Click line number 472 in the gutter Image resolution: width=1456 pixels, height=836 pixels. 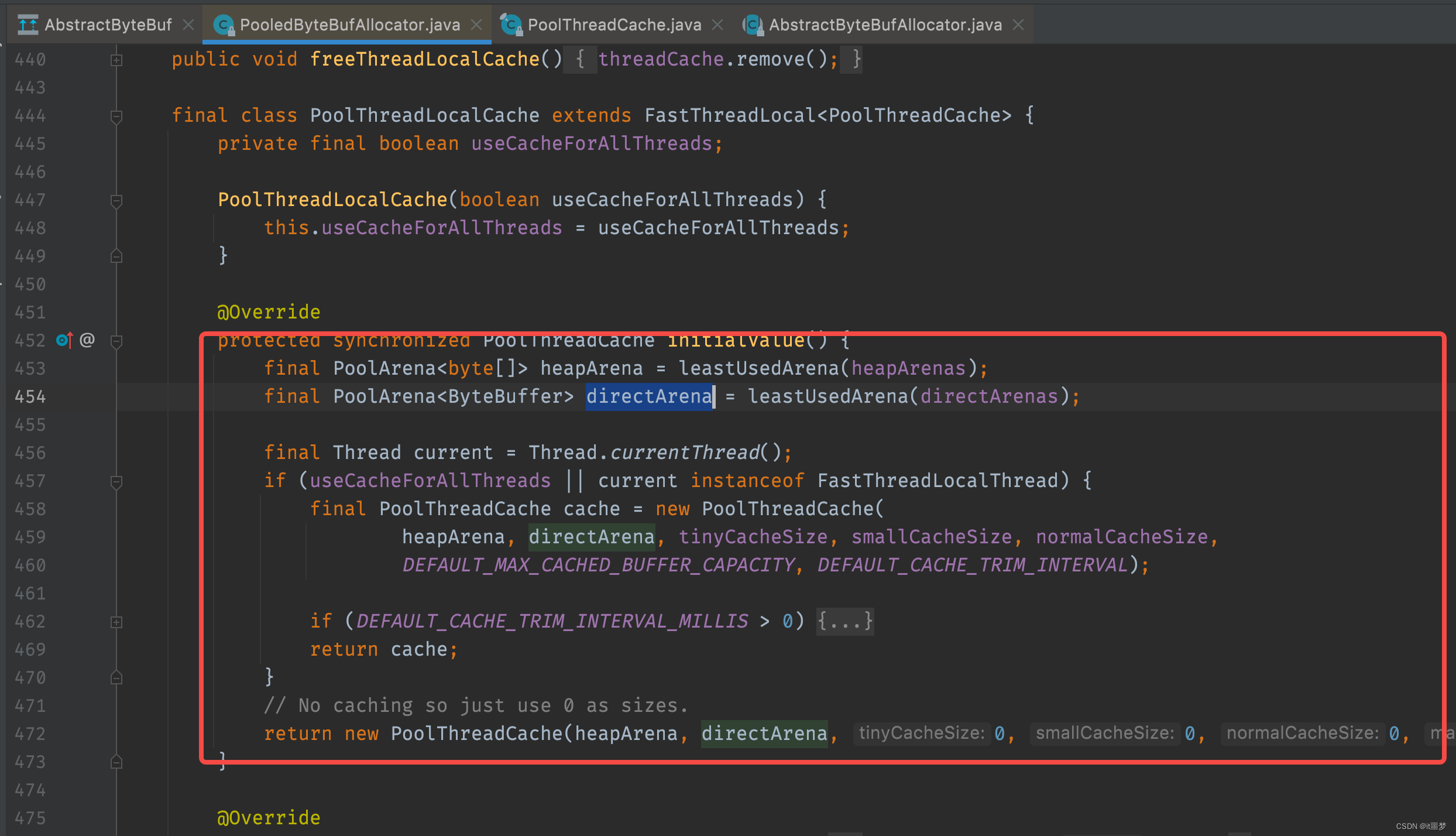click(30, 734)
